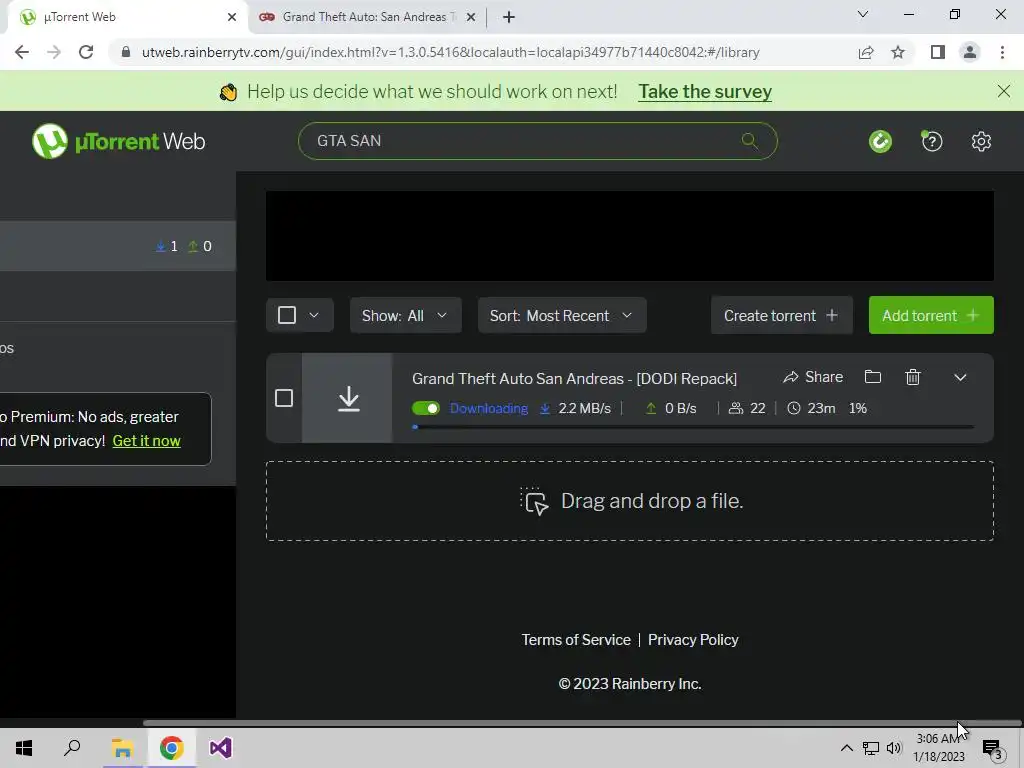The width and height of the screenshot is (1024, 768).
Task: Click the search magnifier icon in GTA SAN field
Action: pyautogui.click(x=750, y=140)
